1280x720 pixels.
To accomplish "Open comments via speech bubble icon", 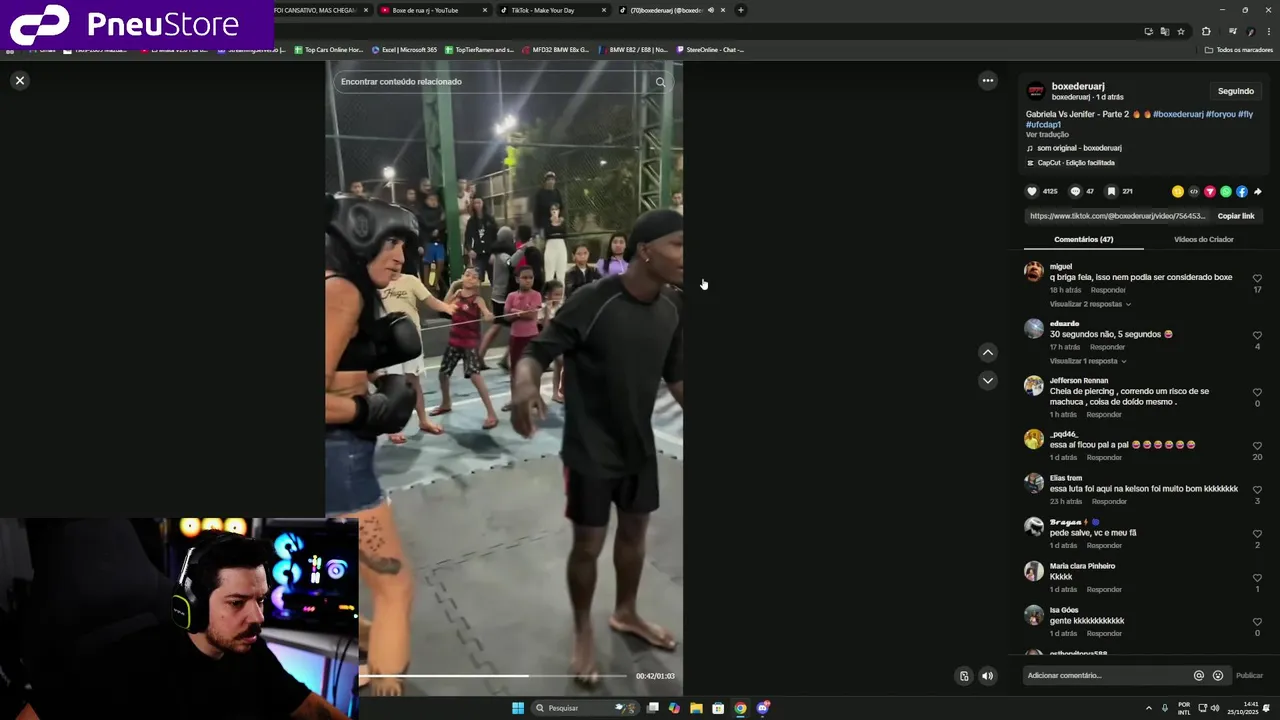I will click(x=1075, y=191).
